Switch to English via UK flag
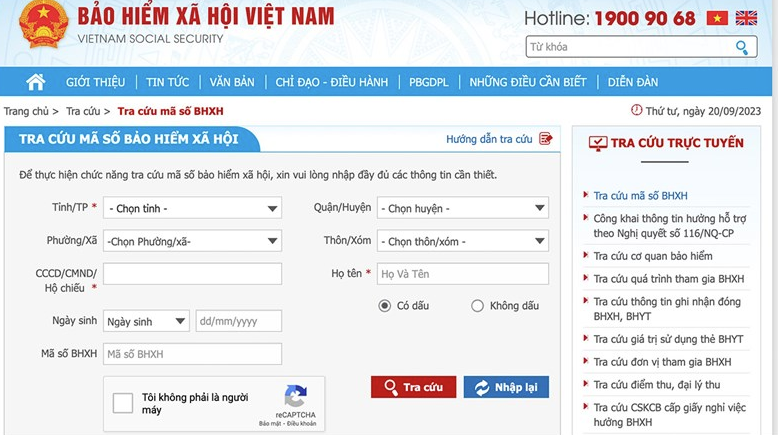The width and height of the screenshot is (778, 435). (746, 18)
